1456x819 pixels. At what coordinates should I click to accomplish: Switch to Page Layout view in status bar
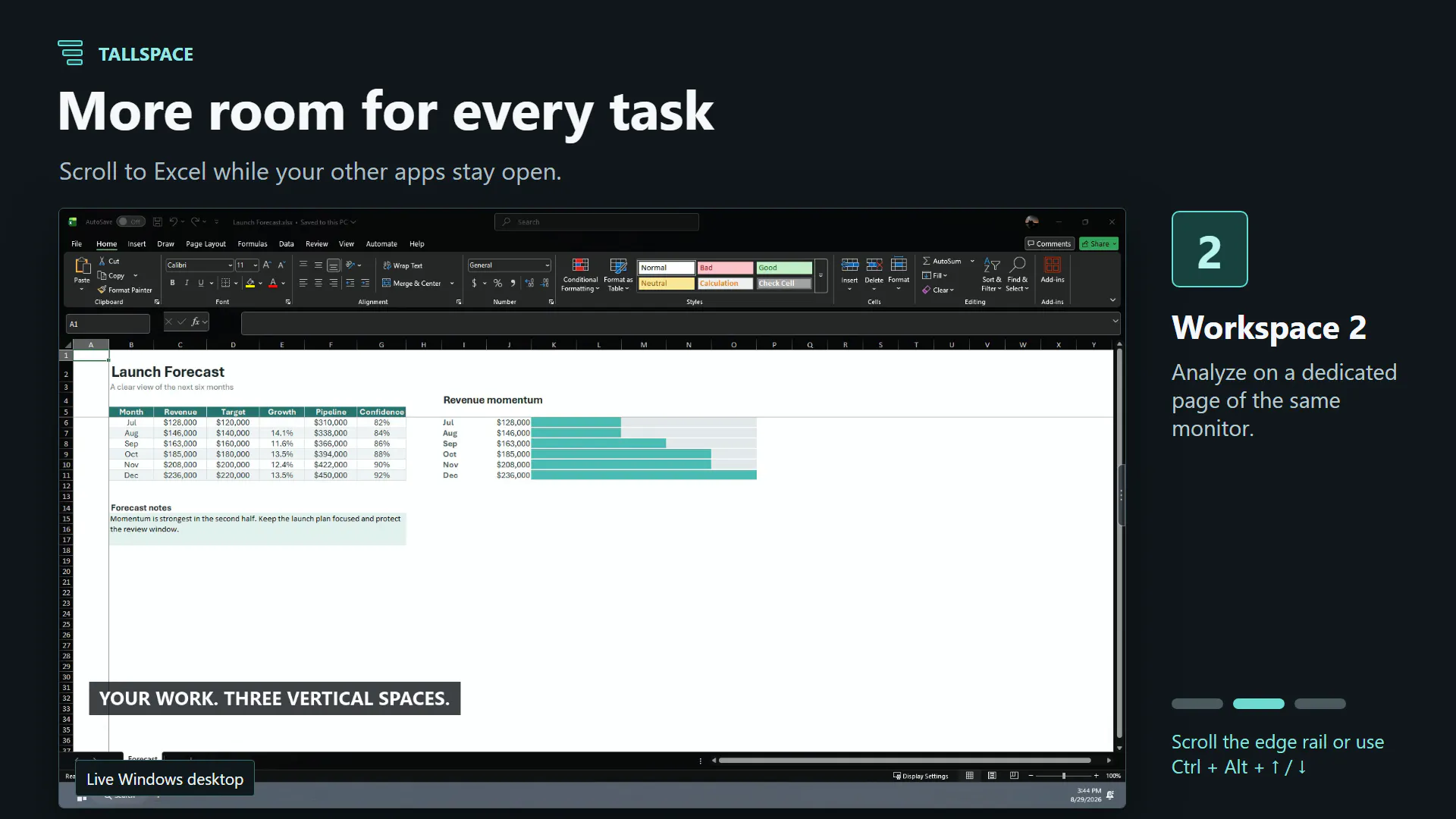(x=992, y=776)
